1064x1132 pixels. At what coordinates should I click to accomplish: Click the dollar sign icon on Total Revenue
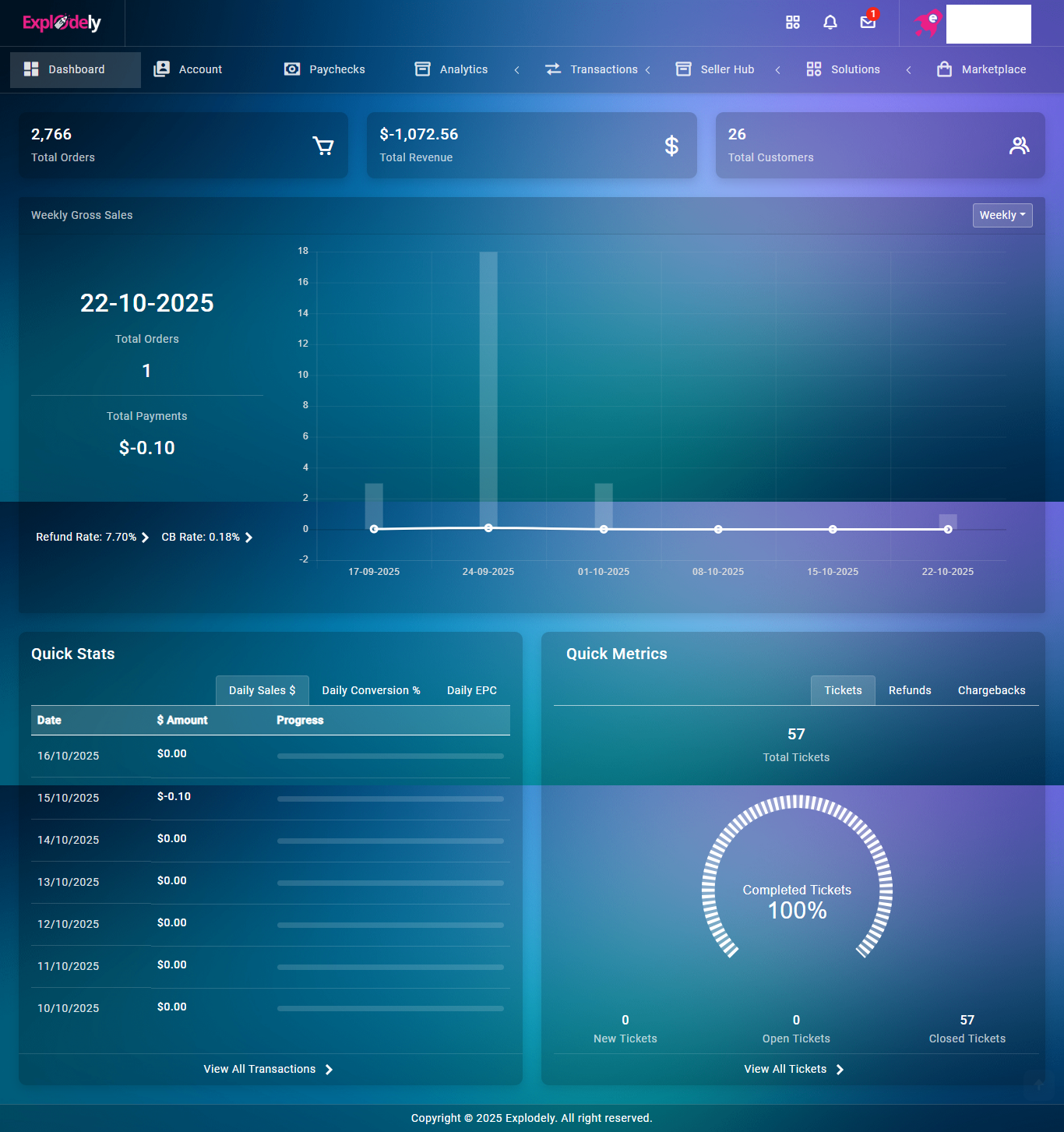pos(671,146)
